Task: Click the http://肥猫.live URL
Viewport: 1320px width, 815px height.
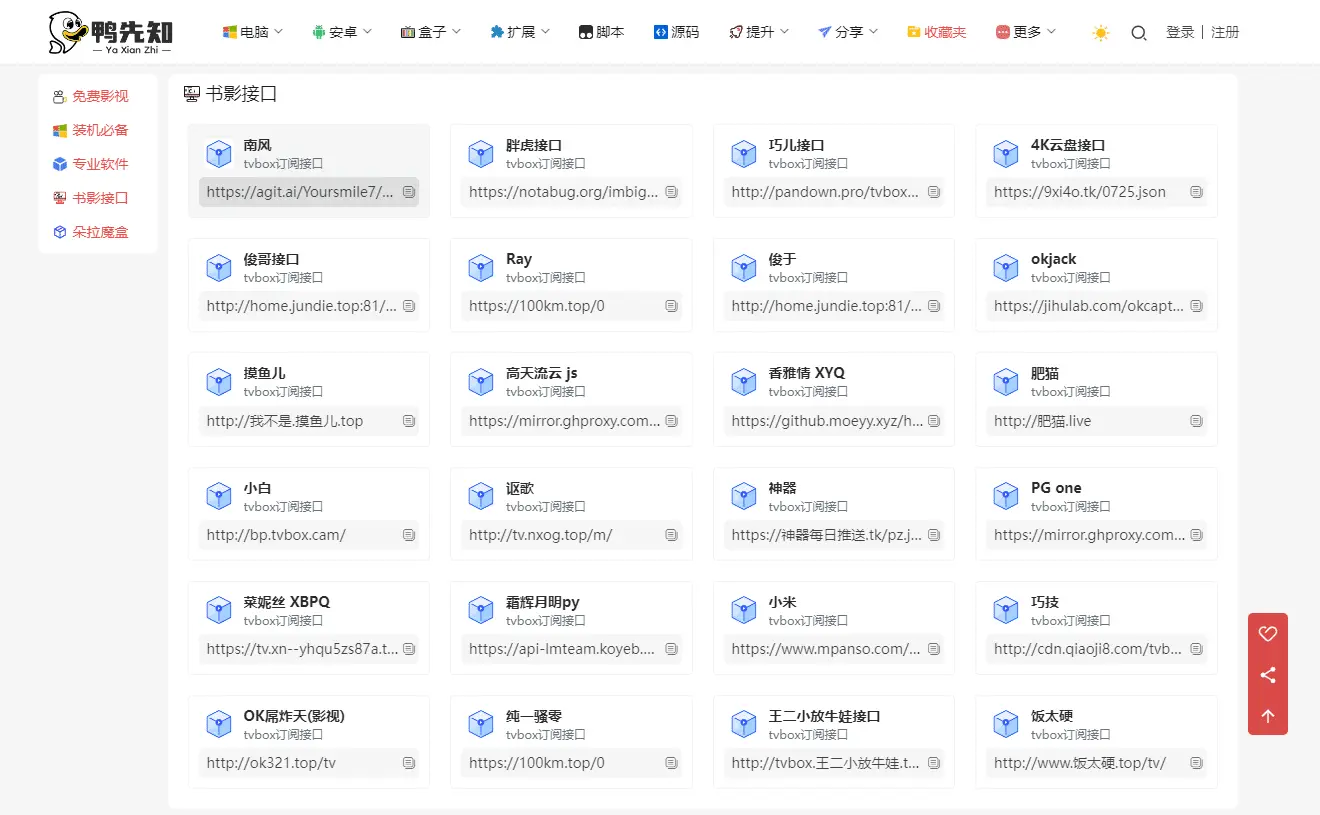Action: click(x=1043, y=421)
